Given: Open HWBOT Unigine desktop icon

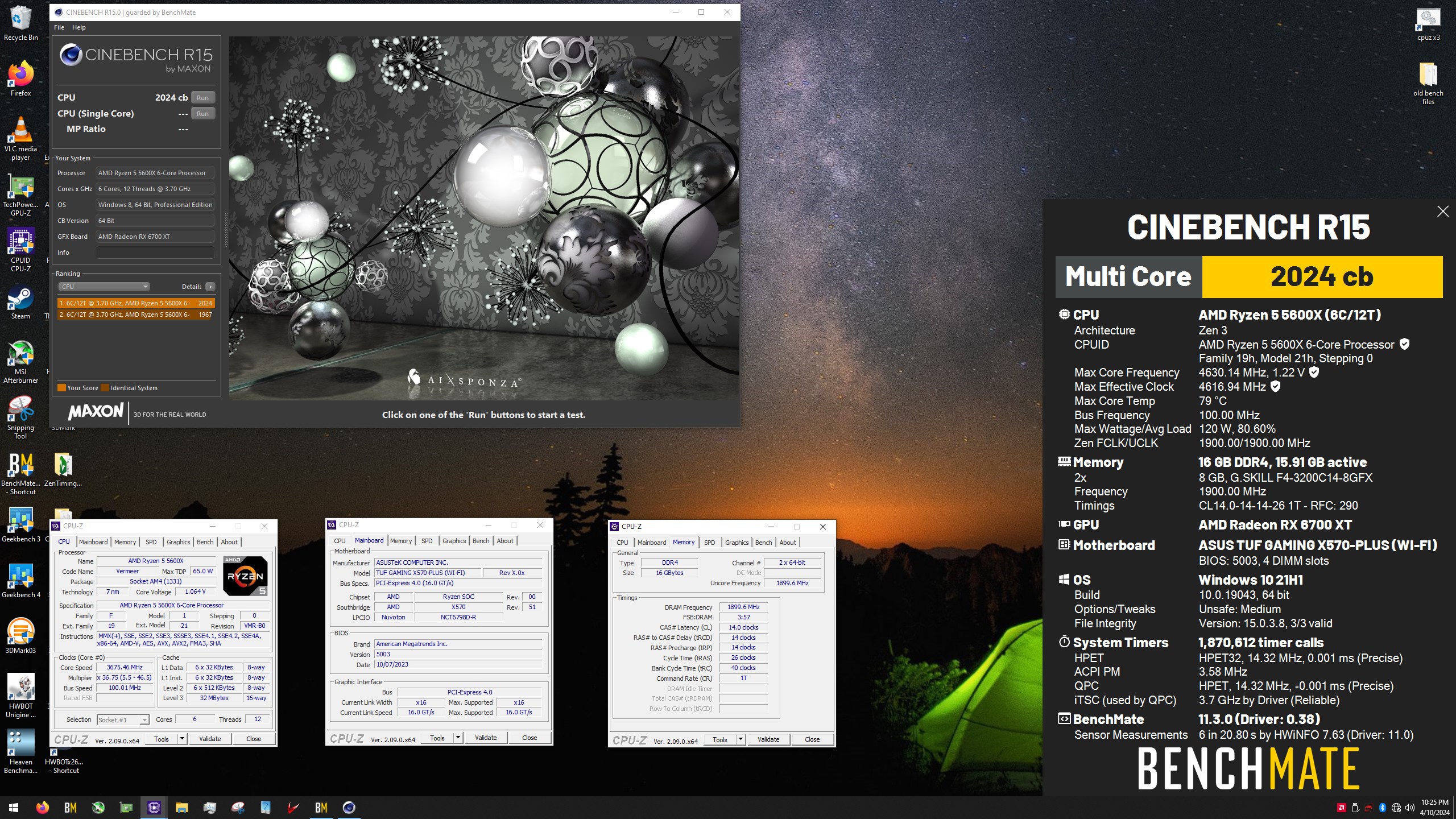Looking at the screenshot, I should (x=20, y=696).
